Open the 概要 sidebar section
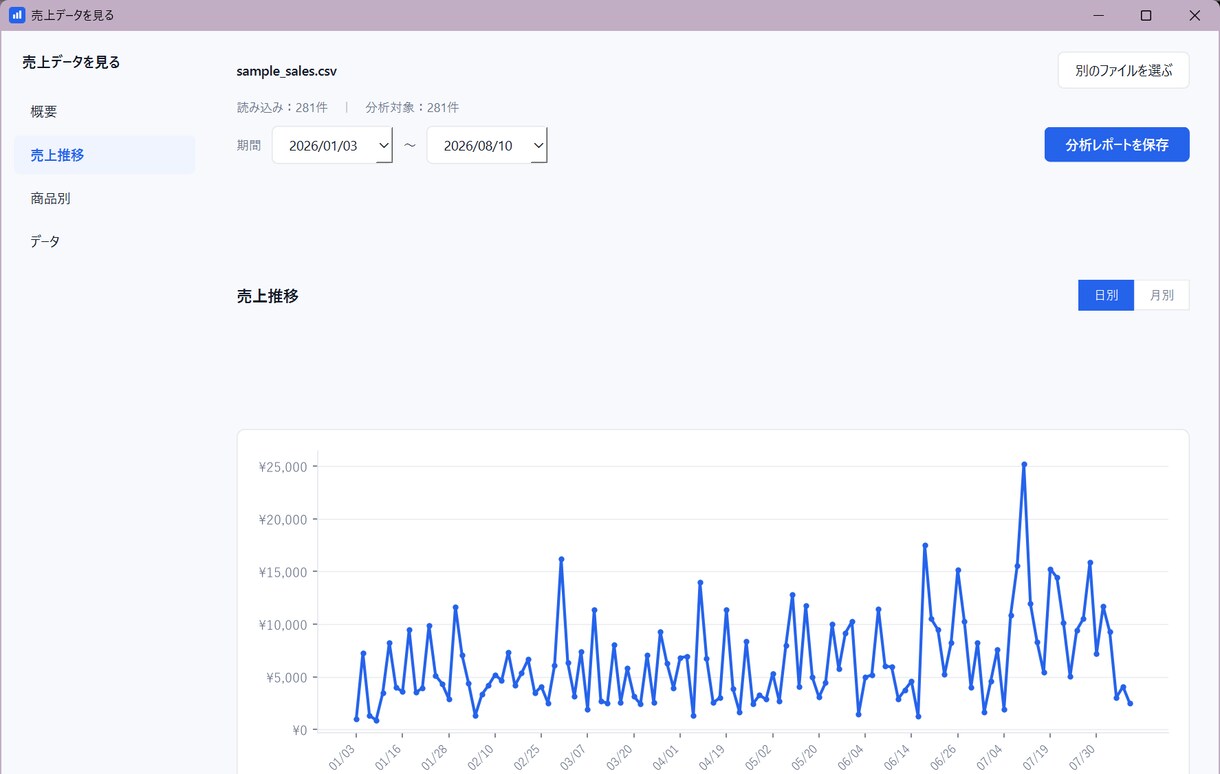 point(105,112)
